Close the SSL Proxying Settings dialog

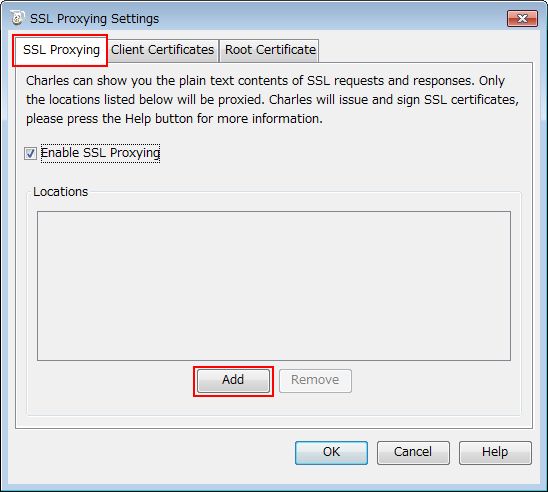(x=522, y=19)
